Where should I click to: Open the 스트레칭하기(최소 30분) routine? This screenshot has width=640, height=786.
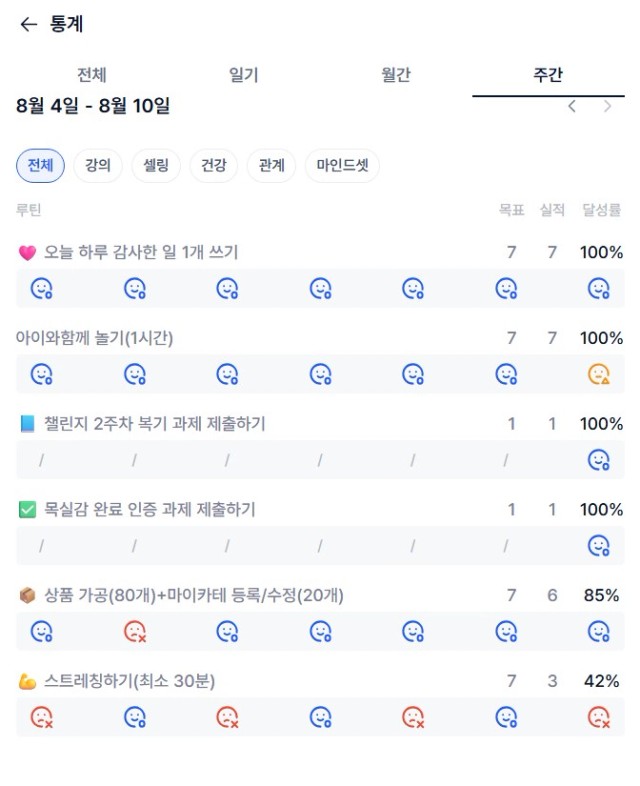coord(129,681)
